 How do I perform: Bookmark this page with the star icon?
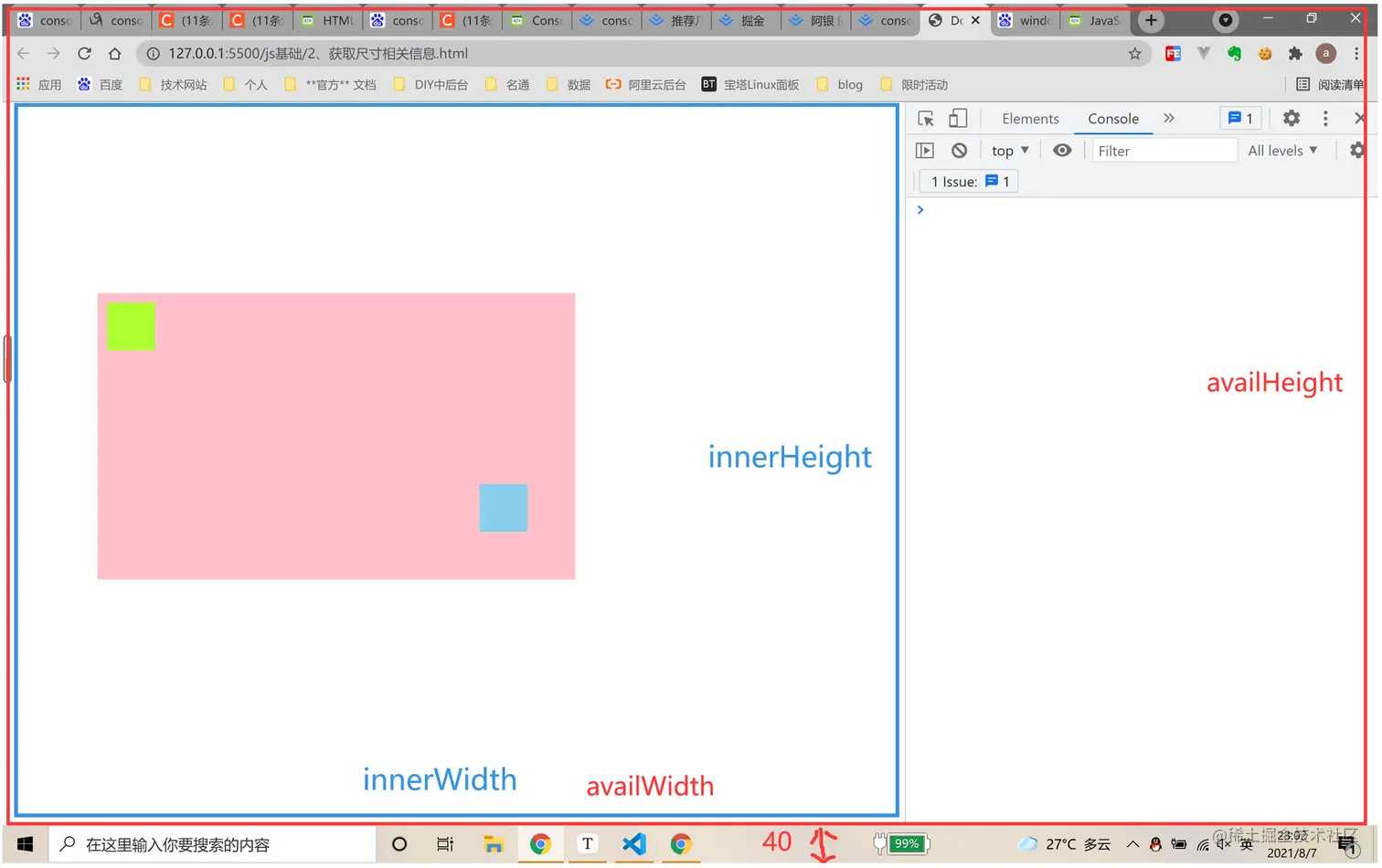point(1134,54)
